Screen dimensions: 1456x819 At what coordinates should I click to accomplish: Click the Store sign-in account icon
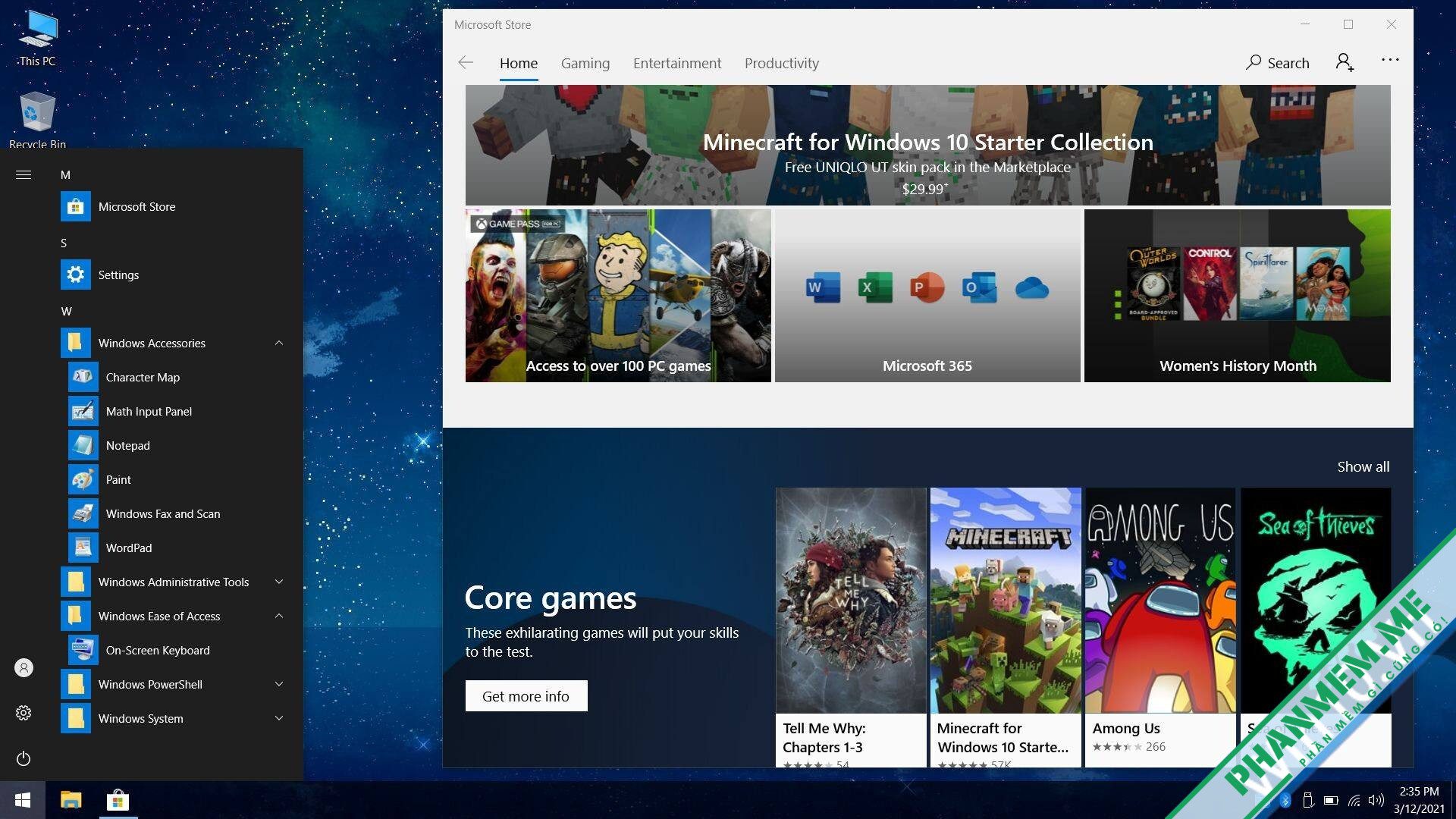(x=1345, y=62)
